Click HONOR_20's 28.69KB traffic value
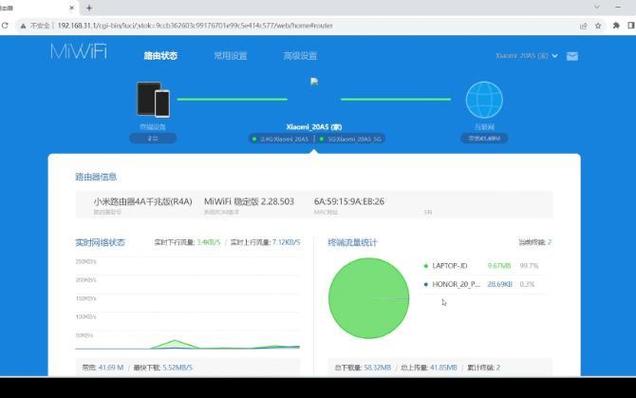636x398 pixels. coord(500,284)
